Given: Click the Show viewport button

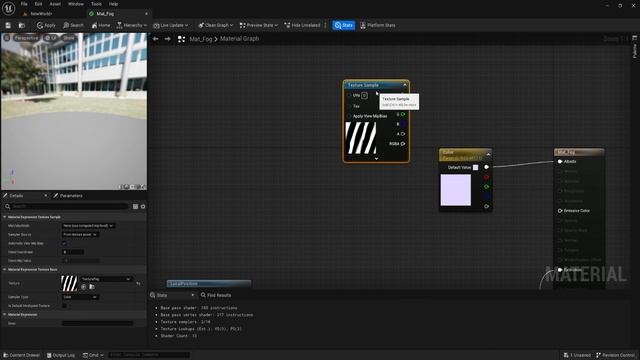Looking at the screenshot, I should tap(69, 38).
